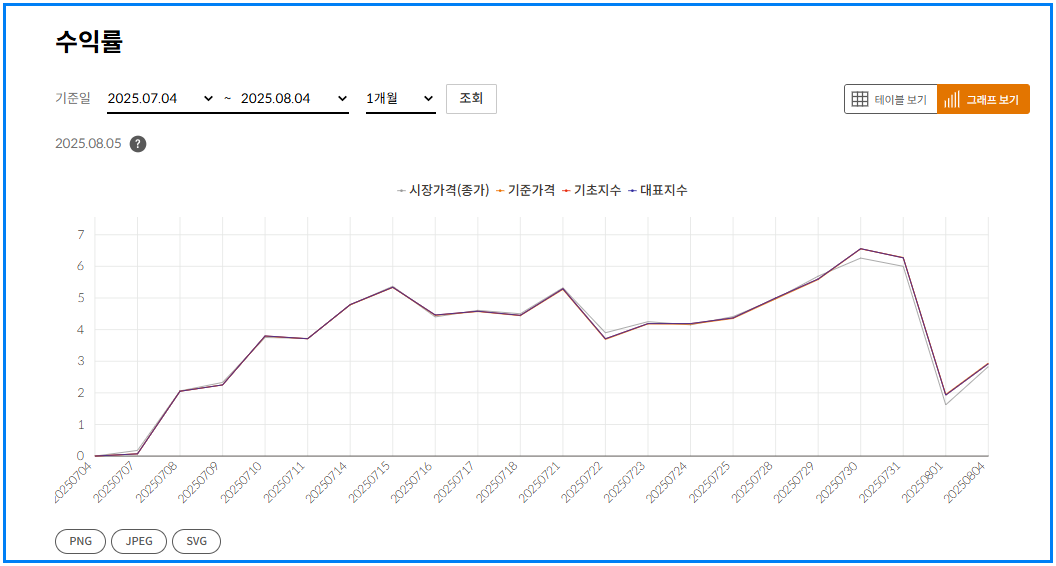Click the help question mark icon
The image size is (1056, 566).
click(x=138, y=144)
